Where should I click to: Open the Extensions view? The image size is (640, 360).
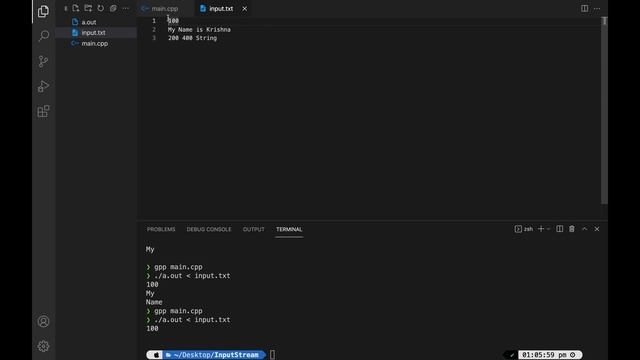pyautogui.click(x=43, y=111)
